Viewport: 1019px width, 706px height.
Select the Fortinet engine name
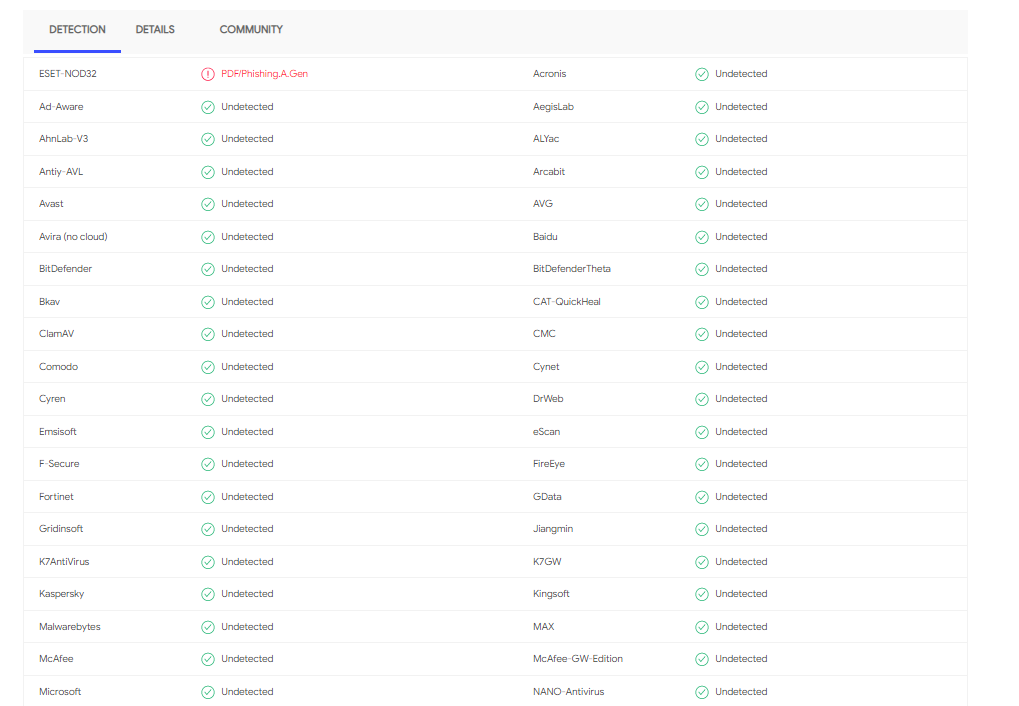tap(56, 497)
